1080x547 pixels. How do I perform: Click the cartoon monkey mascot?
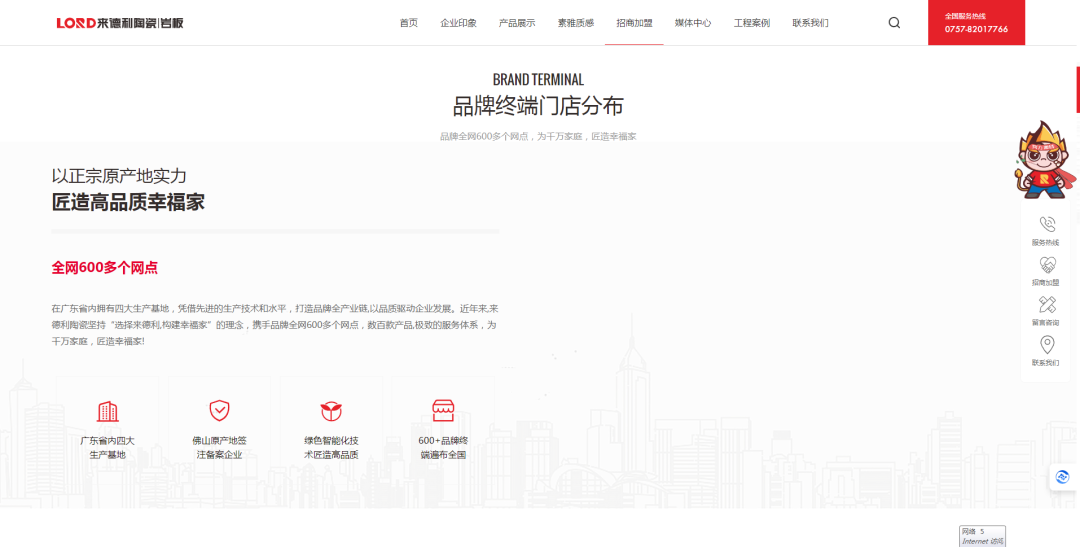click(1043, 160)
